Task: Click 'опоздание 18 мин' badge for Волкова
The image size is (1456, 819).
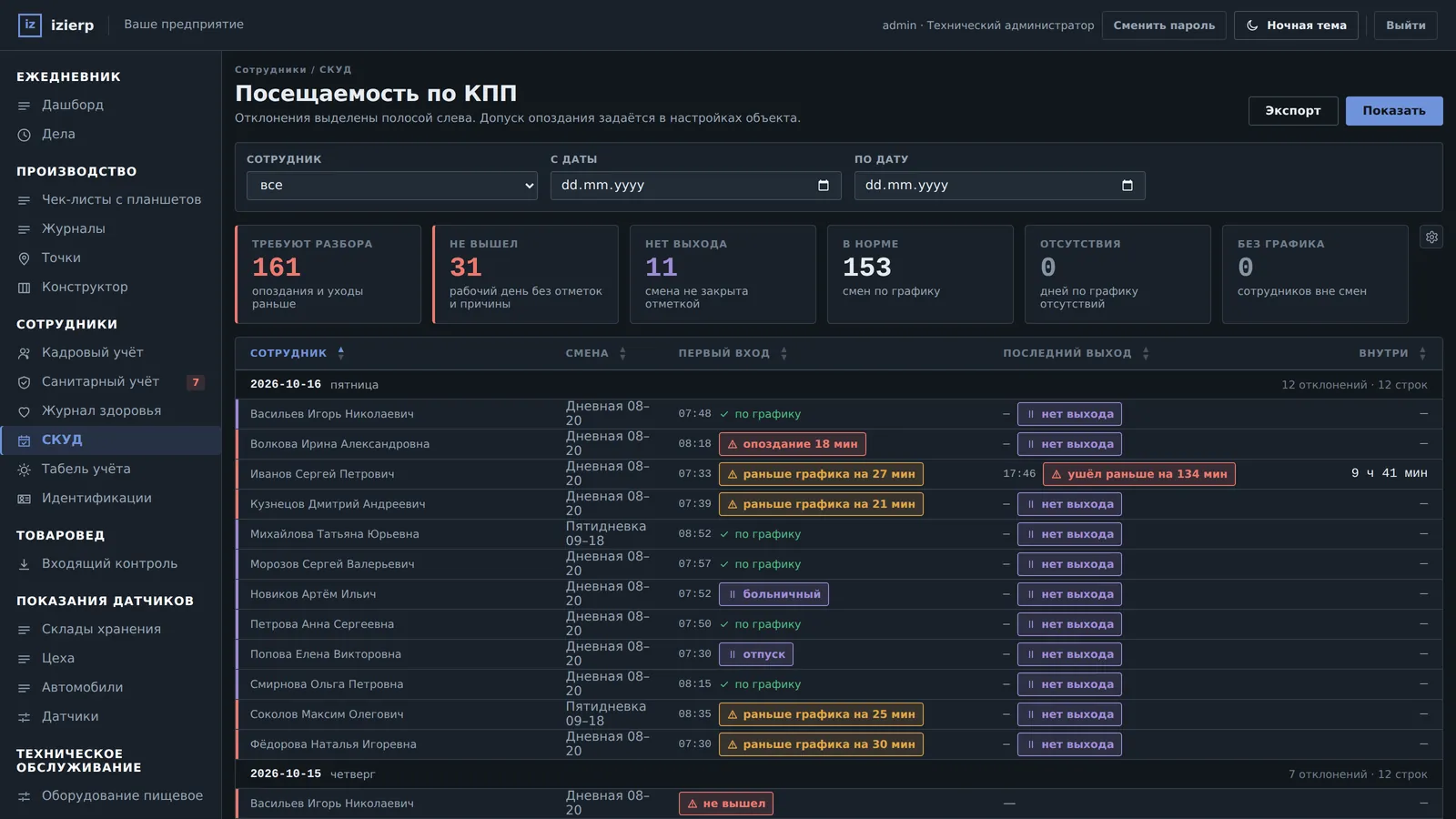Action: [793, 444]
